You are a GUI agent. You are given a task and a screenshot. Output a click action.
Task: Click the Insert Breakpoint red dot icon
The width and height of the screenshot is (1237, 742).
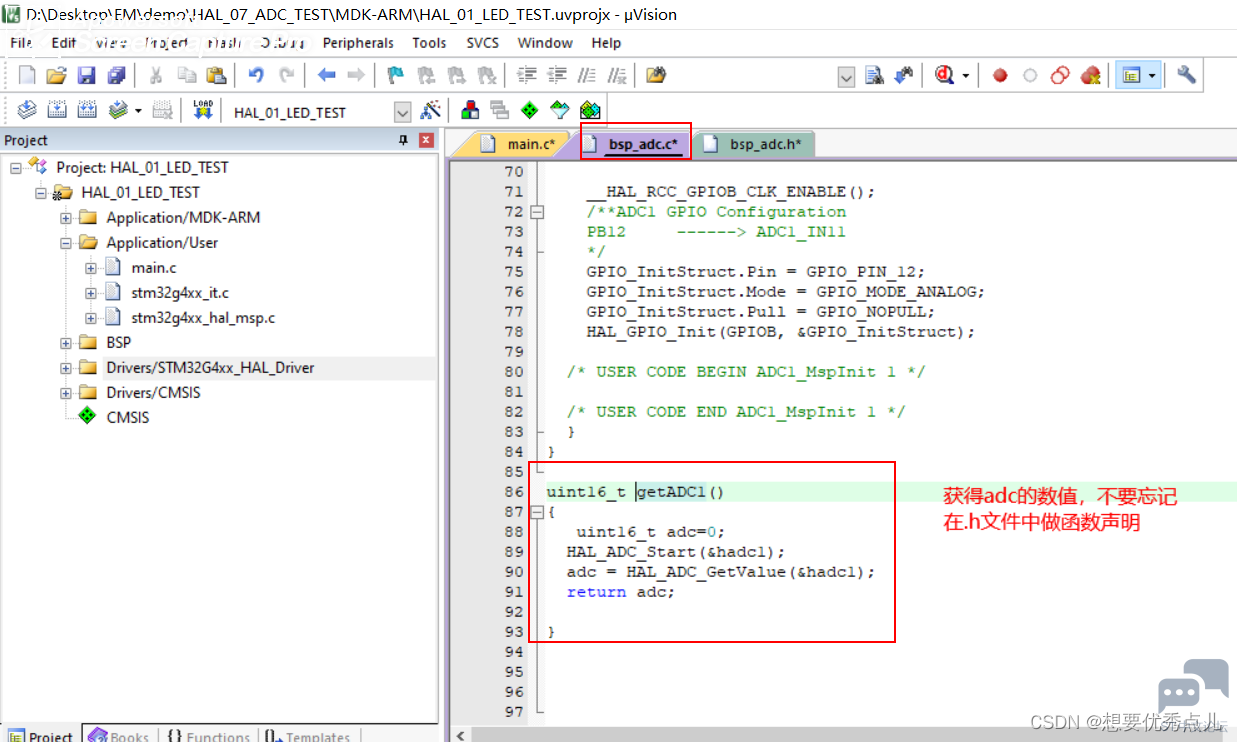(1000, 75)
